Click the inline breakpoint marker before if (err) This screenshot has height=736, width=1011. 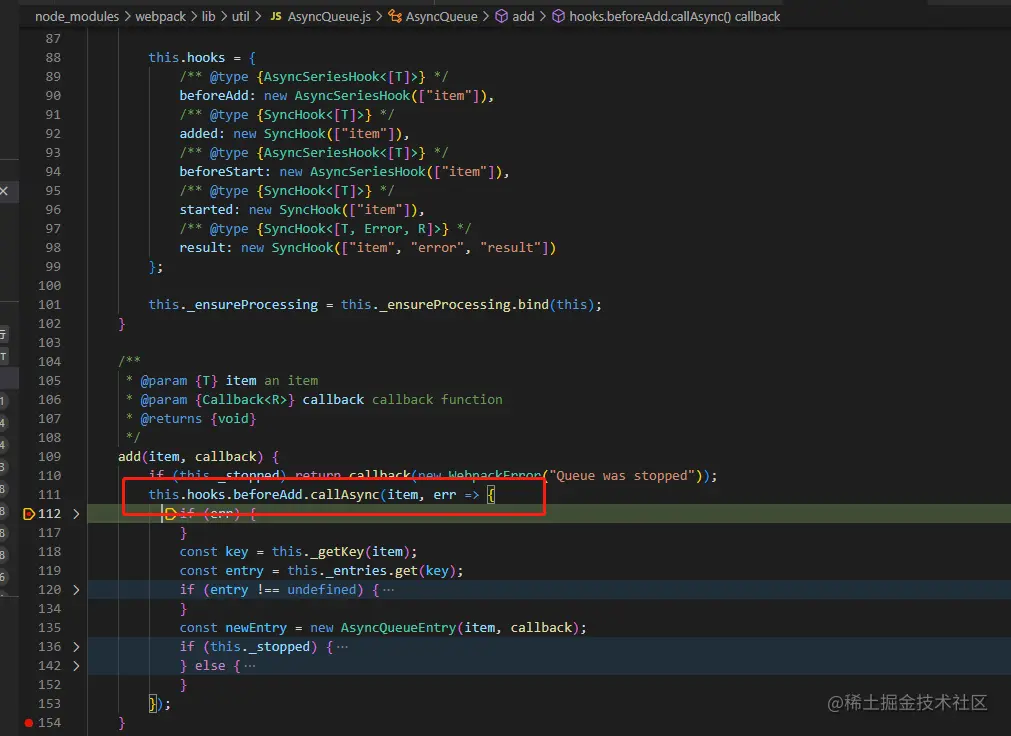[x=171, y=513]
